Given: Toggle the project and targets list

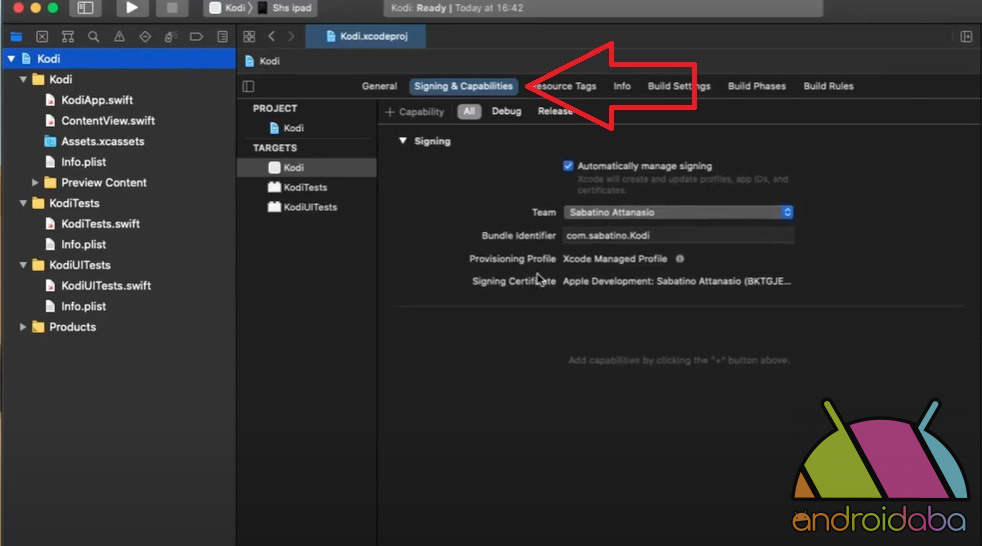Looking at the screenshot, I should pos(249,86).
